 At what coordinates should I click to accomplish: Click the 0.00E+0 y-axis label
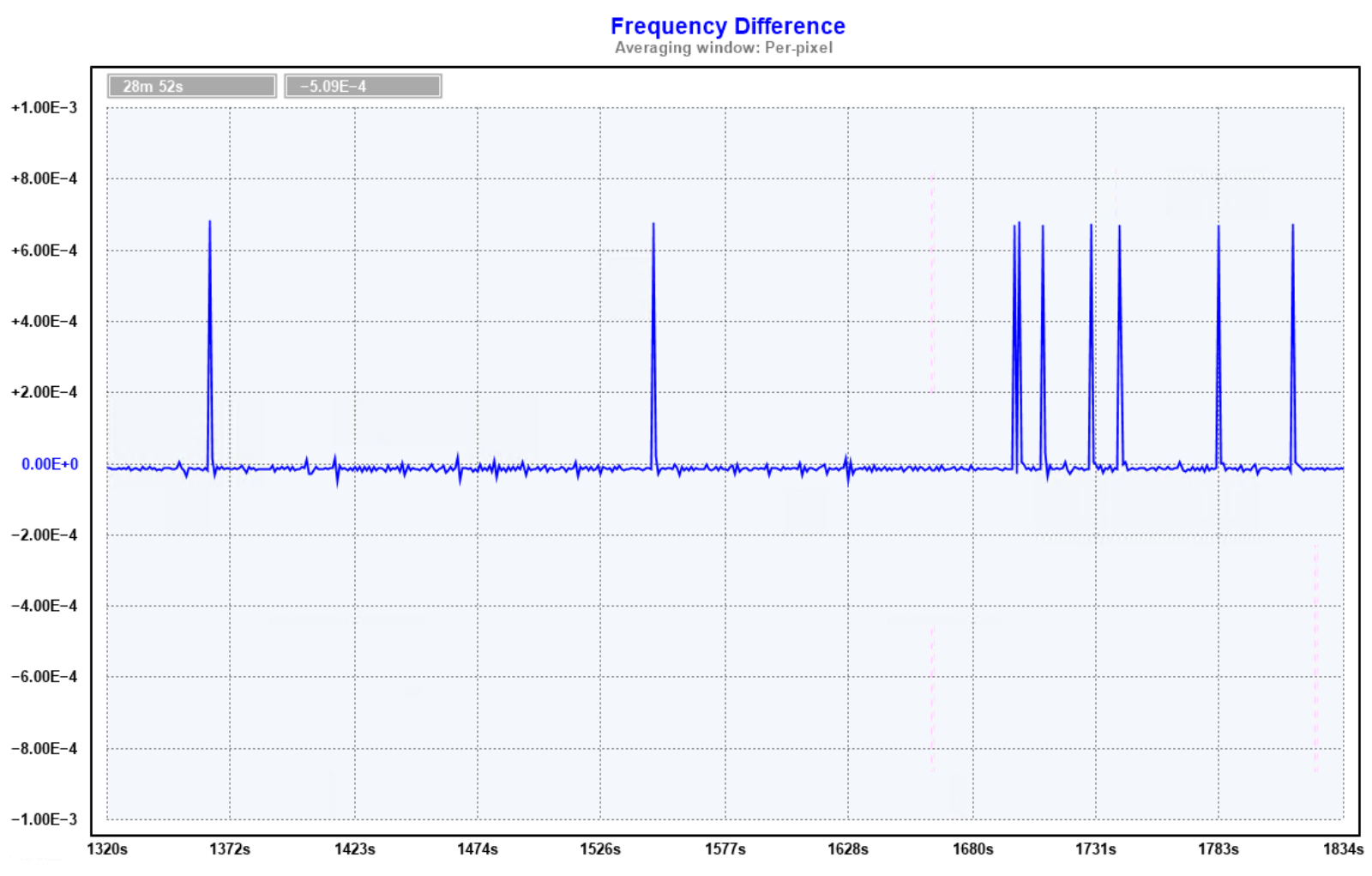click(50, 464)
